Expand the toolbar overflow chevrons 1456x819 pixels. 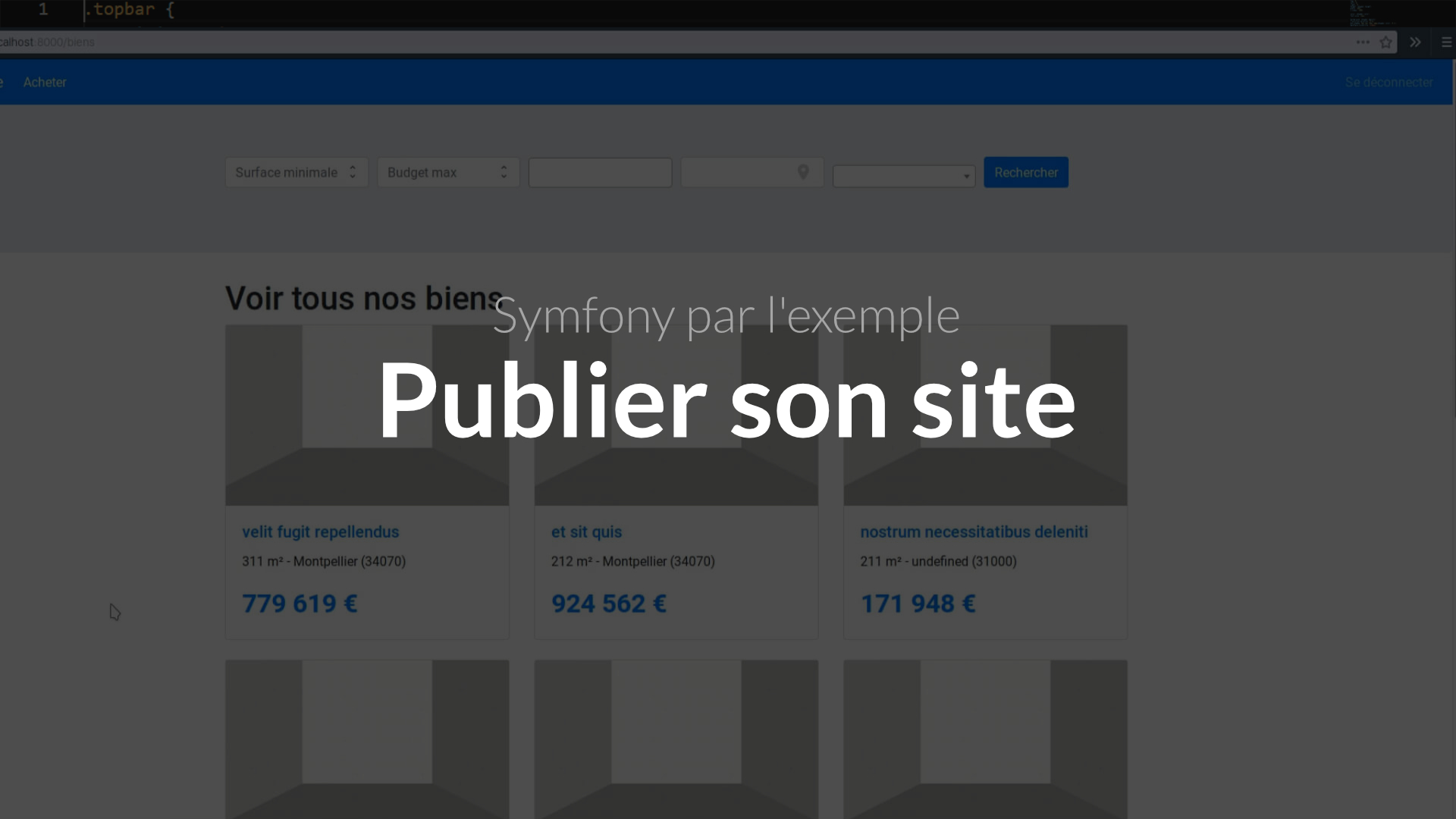1415,42
